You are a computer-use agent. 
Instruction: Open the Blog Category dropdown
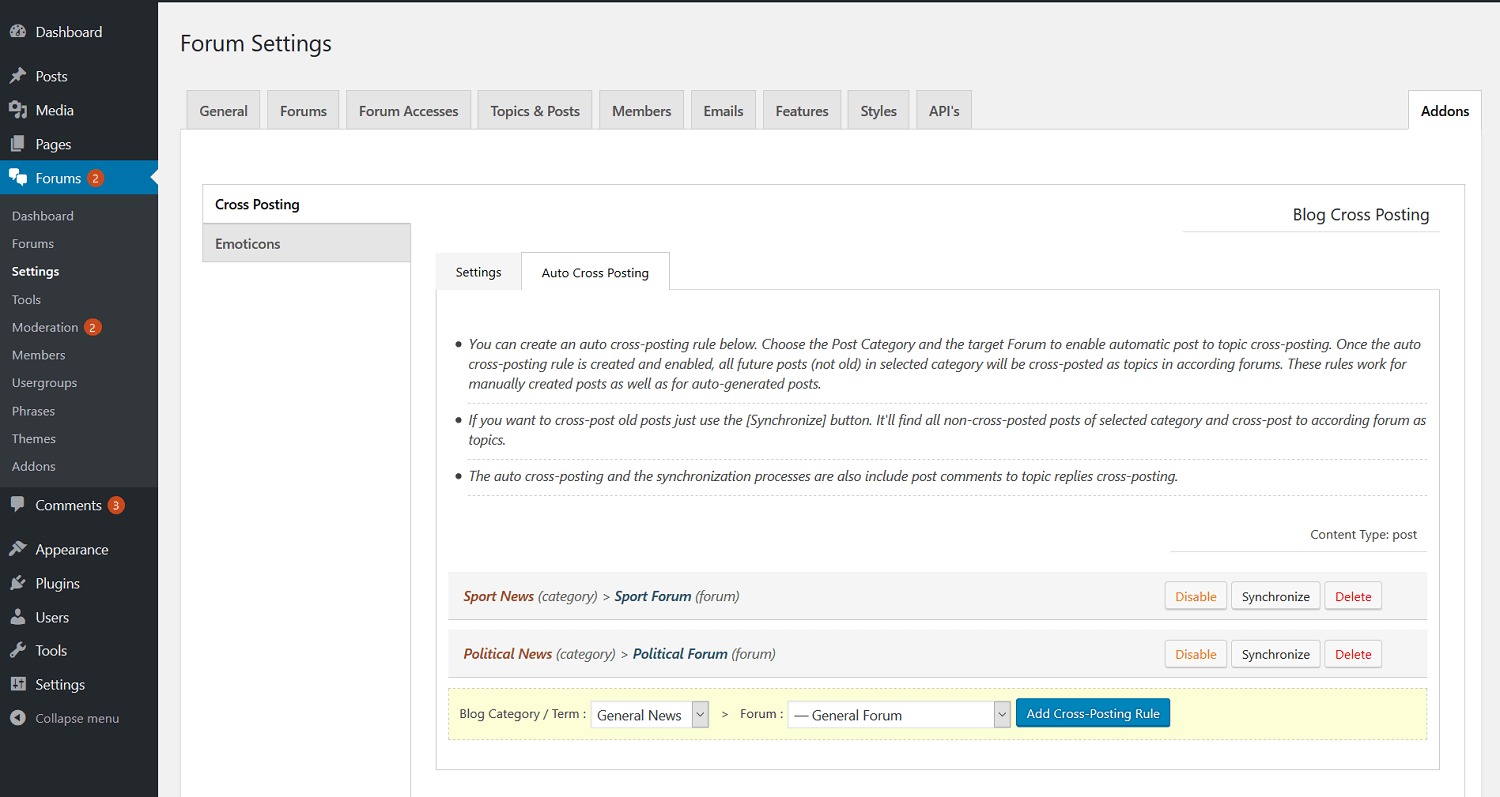pyautogui.click(x=650, y=715)
